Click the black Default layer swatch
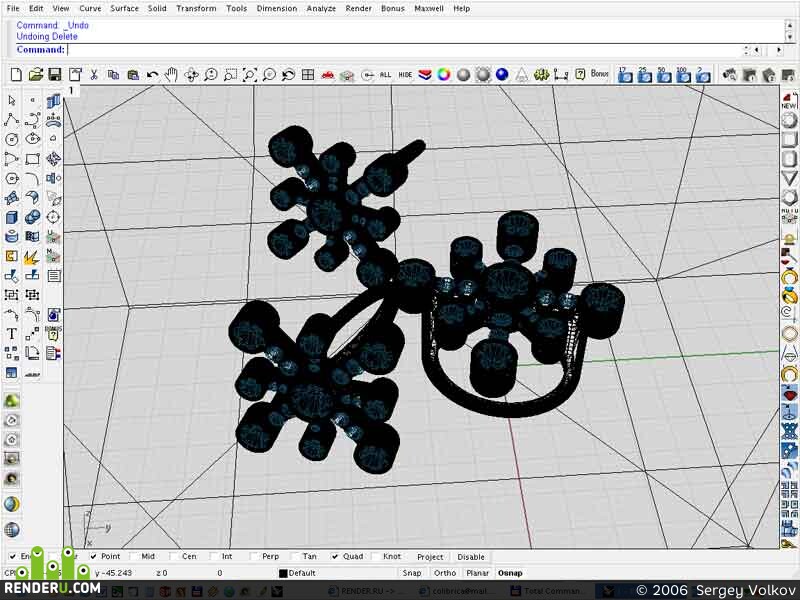 pyautogui.click(x=283, y=573)
